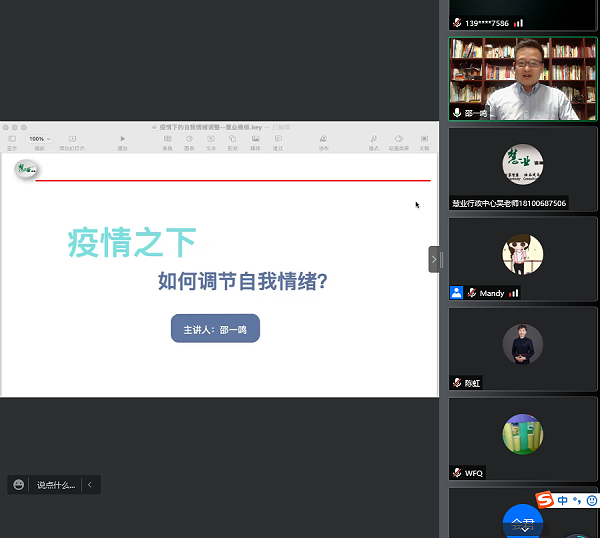600x538 pixels.
Task: Click the Text insert toolbar icon
Action: (211, 139)
